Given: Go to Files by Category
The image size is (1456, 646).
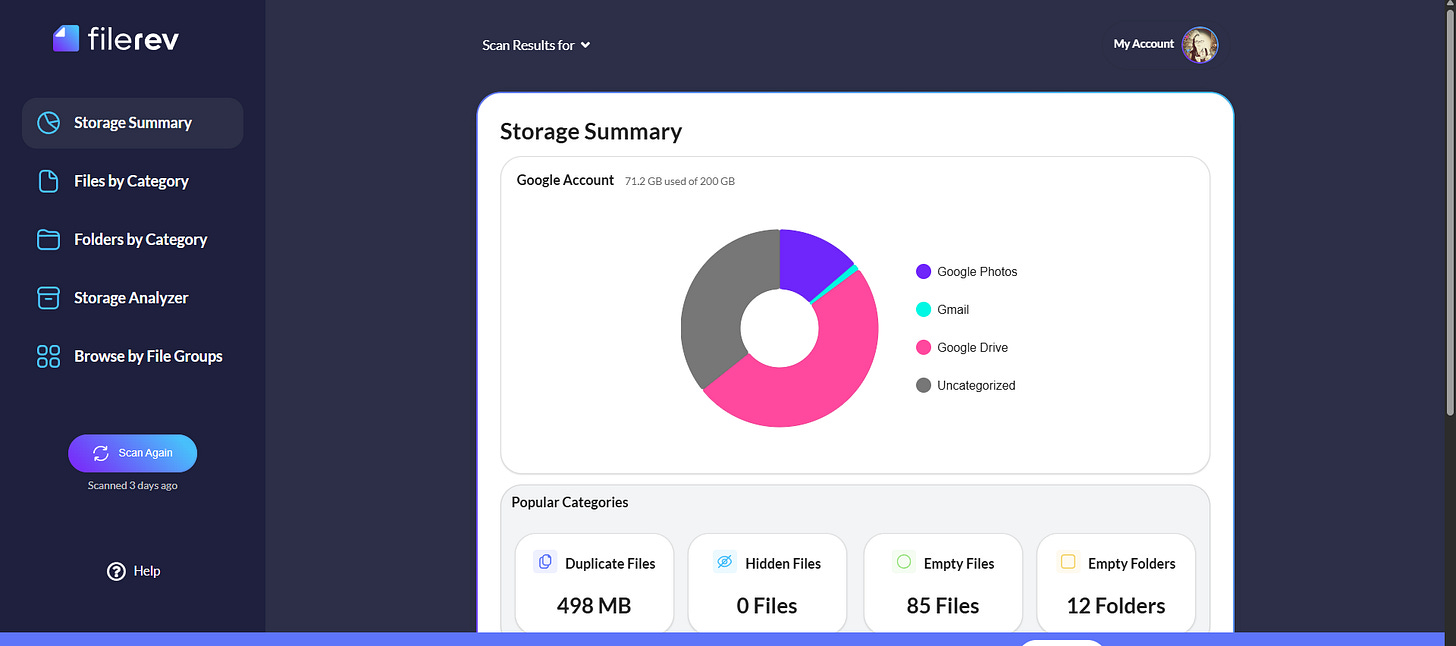Looking at the screenshot, I should tap(131, 181).
